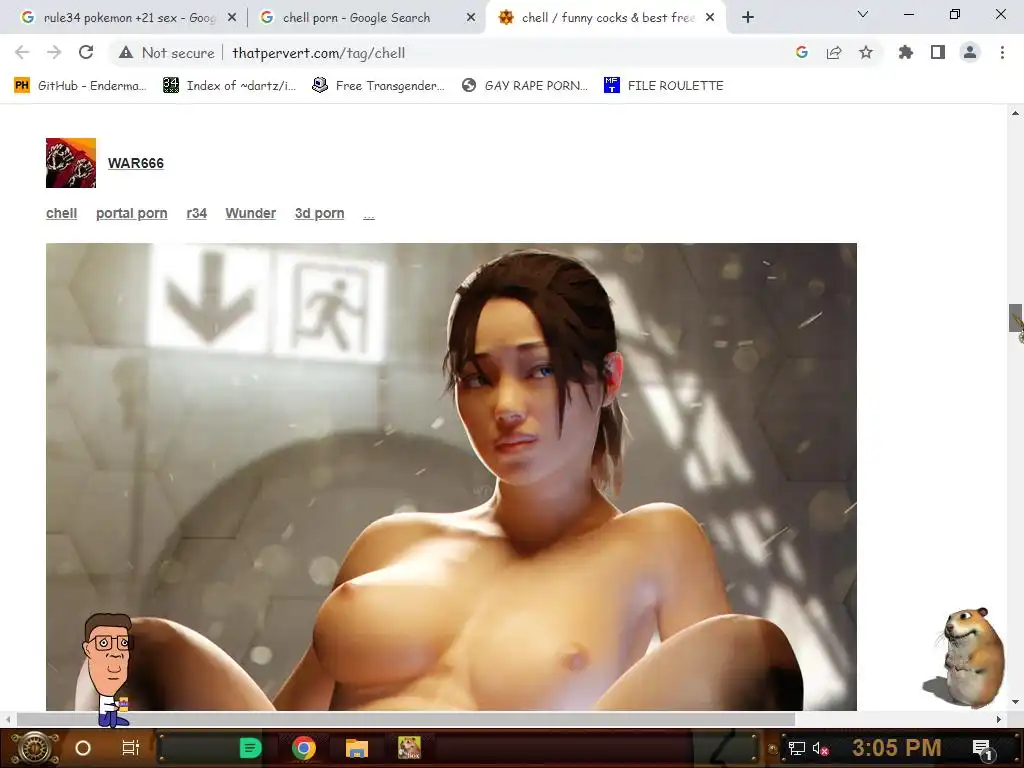
Task: Expand the tab search chevron
Action: click(x=863, y=14)
